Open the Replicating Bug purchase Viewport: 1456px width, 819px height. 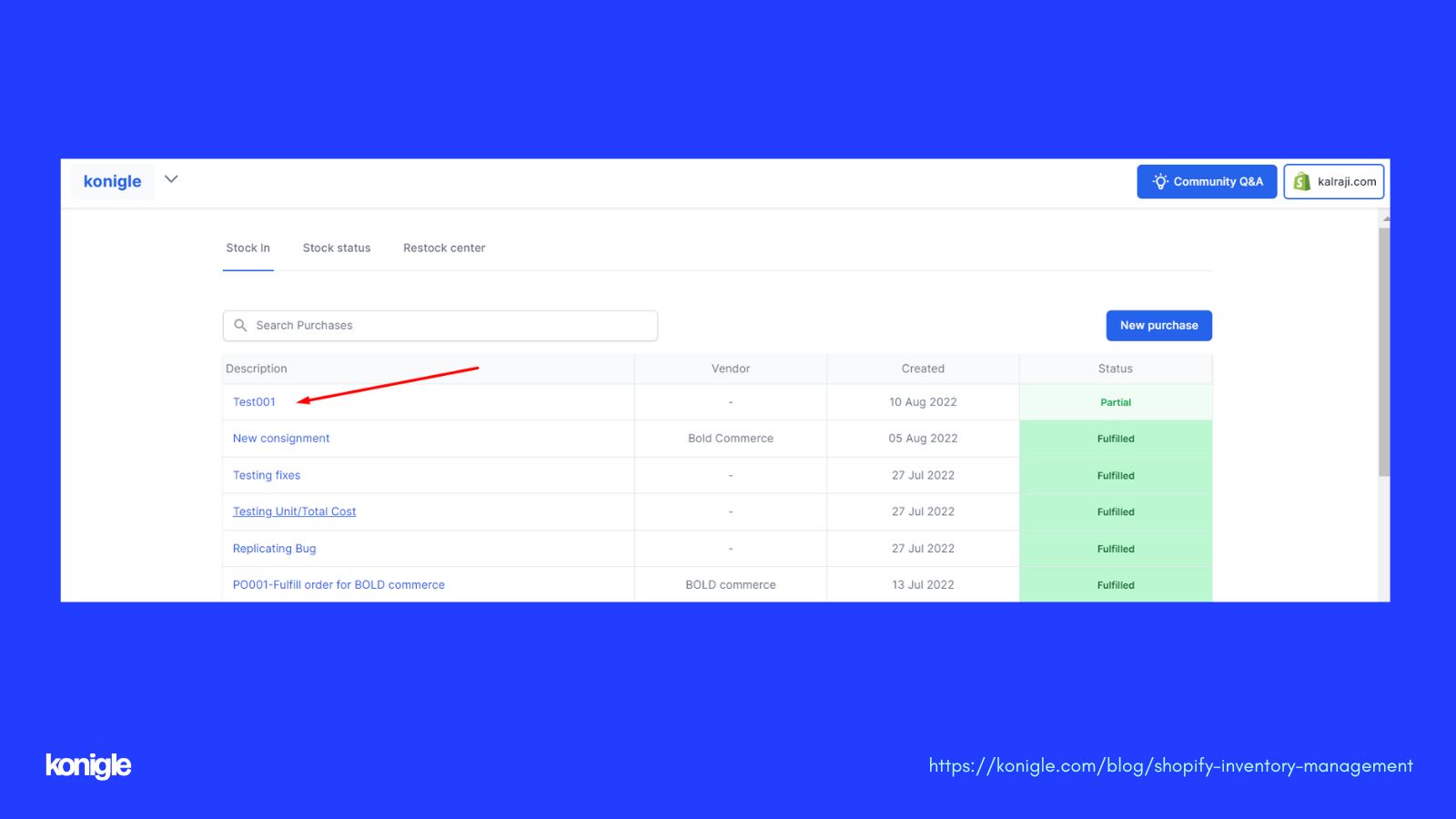274,549
